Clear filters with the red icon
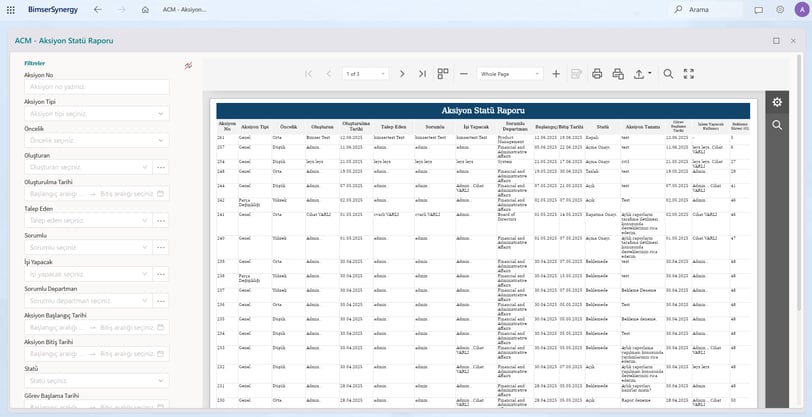This screenshot has height=417, width=812. coord(188,65)
